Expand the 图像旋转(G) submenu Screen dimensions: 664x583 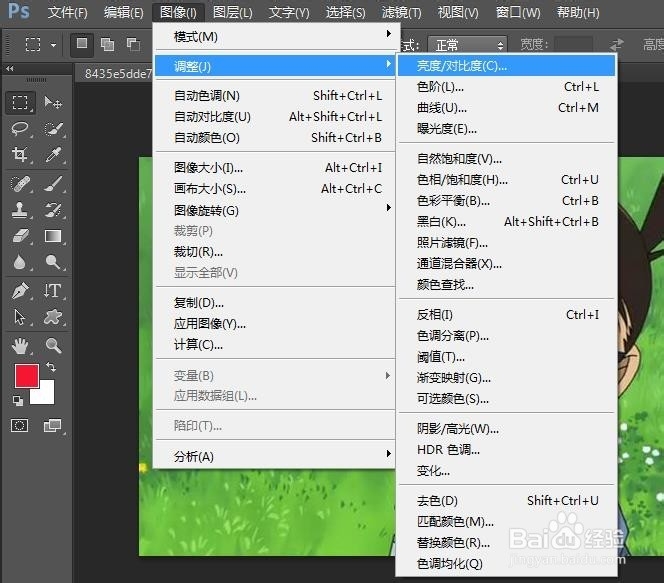pos(274,210)
